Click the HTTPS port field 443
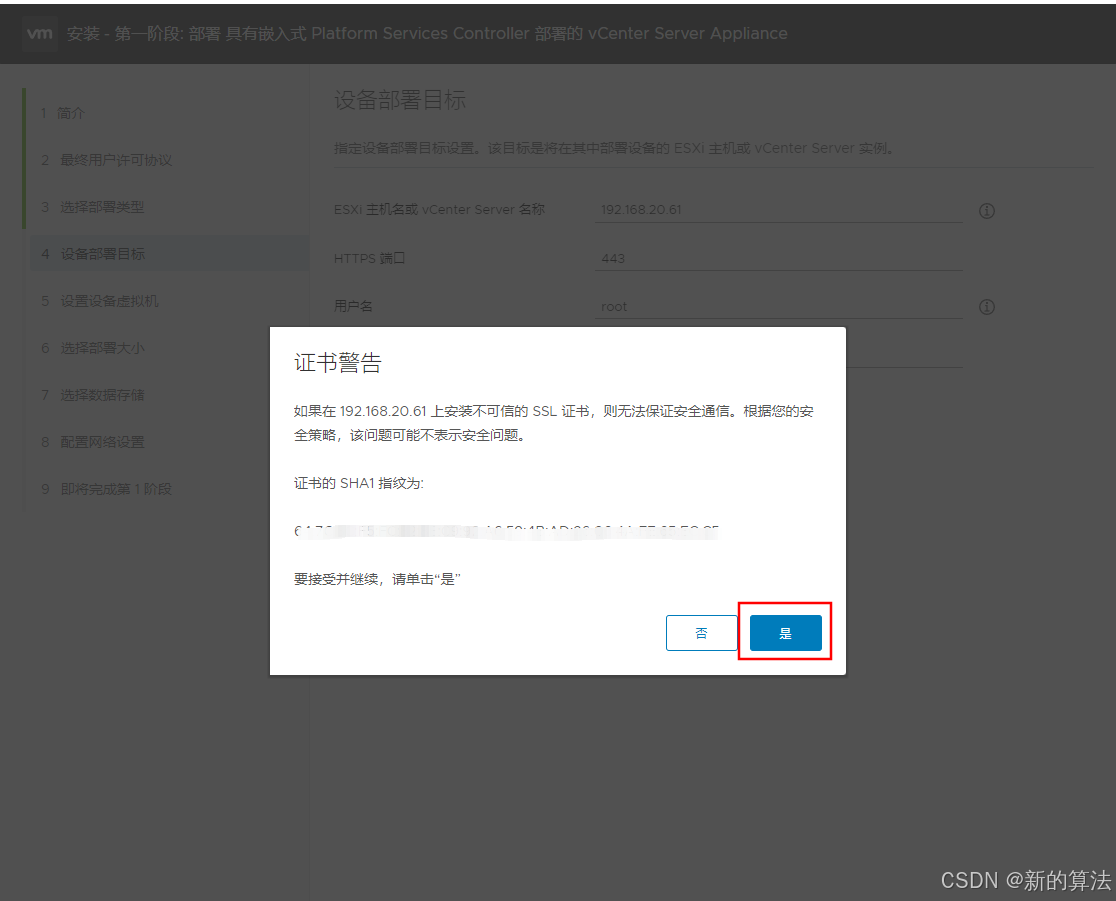The width and height of the screenshot is (1116, 901). pos(779,258)
